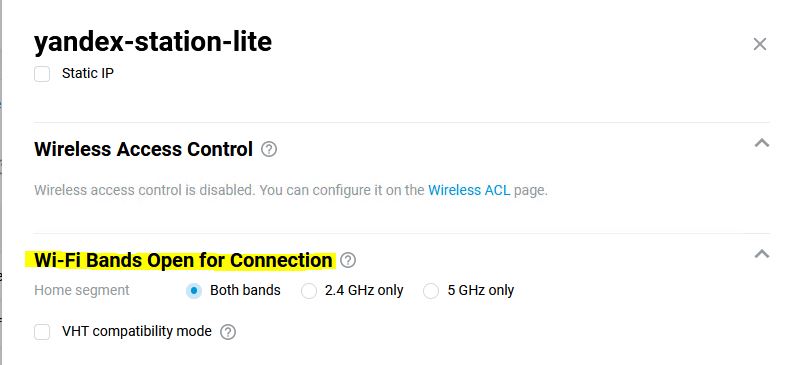Pick the 5 GHz only radio button

[431, 291]
